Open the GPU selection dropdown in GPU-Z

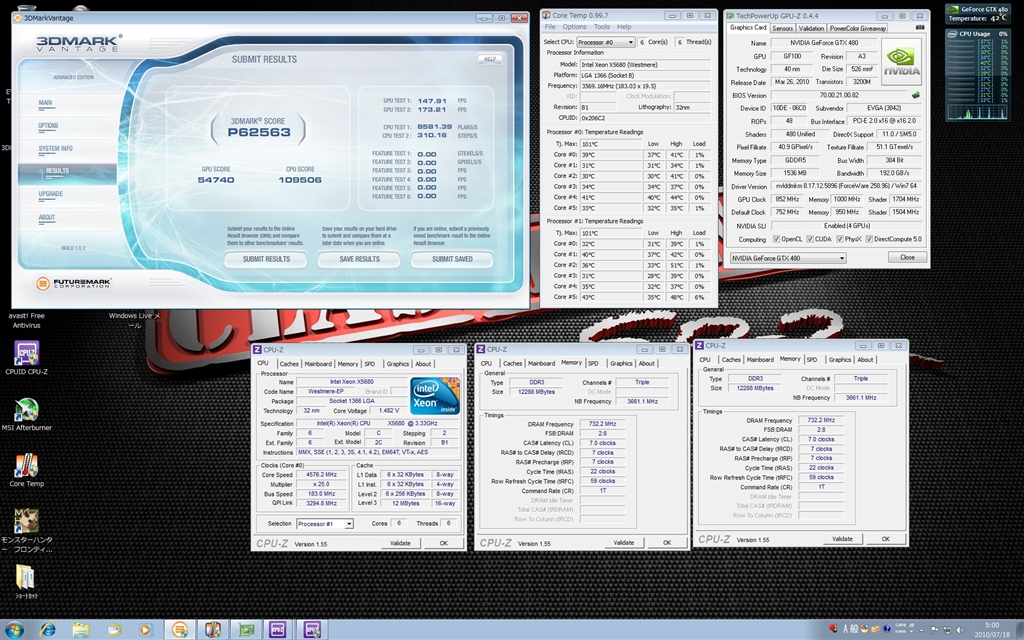(x=788, y=258)
